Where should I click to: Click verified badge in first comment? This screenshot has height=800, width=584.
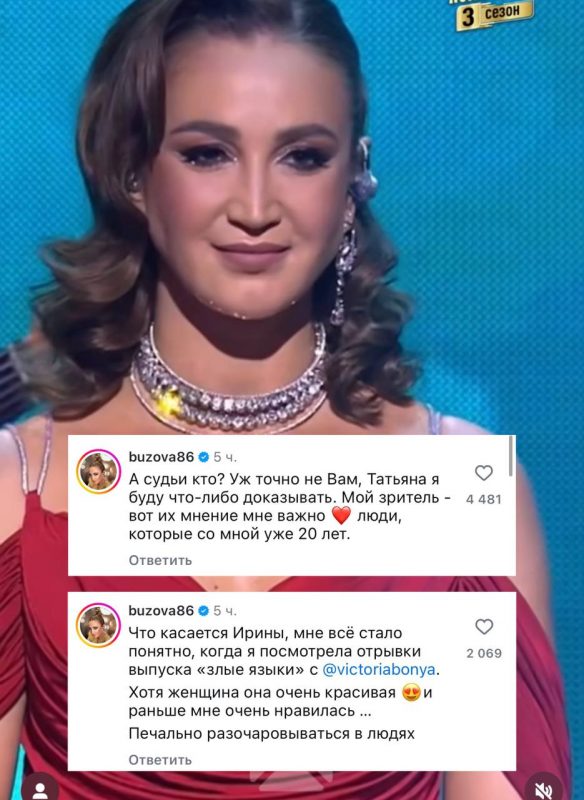pyautogui.click(x=203, y=457)
